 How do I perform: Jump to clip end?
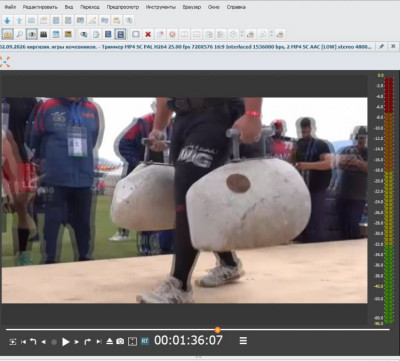[99, 342]
